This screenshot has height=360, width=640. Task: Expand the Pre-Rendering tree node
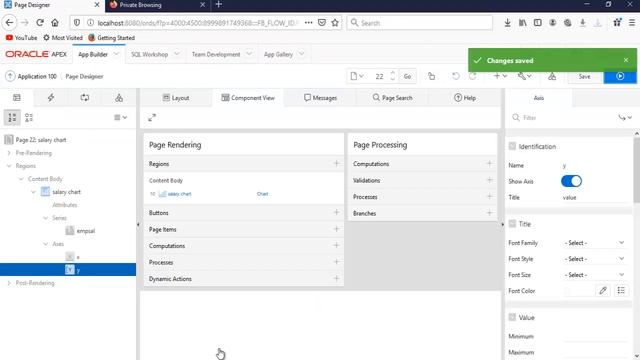click(9, 153)
